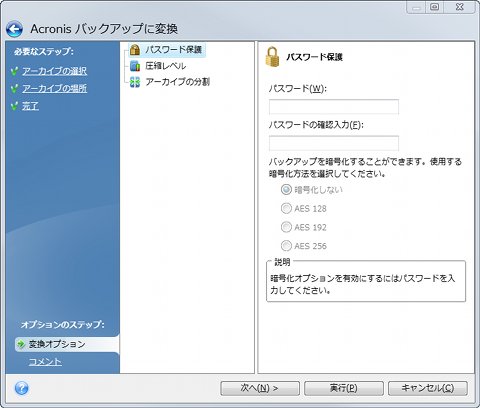The image size is (480, 408).
Task: Click the 次へ(N) > button
Action: pos(260,388)
